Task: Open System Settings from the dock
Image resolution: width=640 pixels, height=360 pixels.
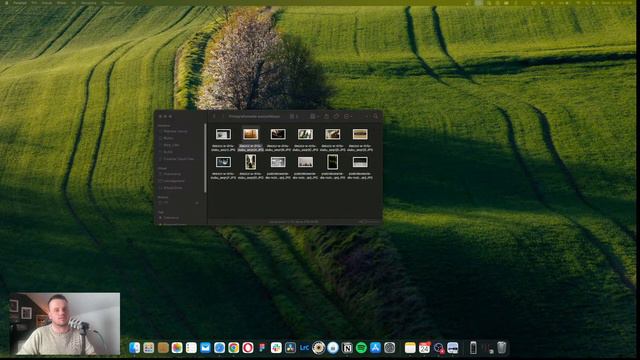Action: [389, 348]
